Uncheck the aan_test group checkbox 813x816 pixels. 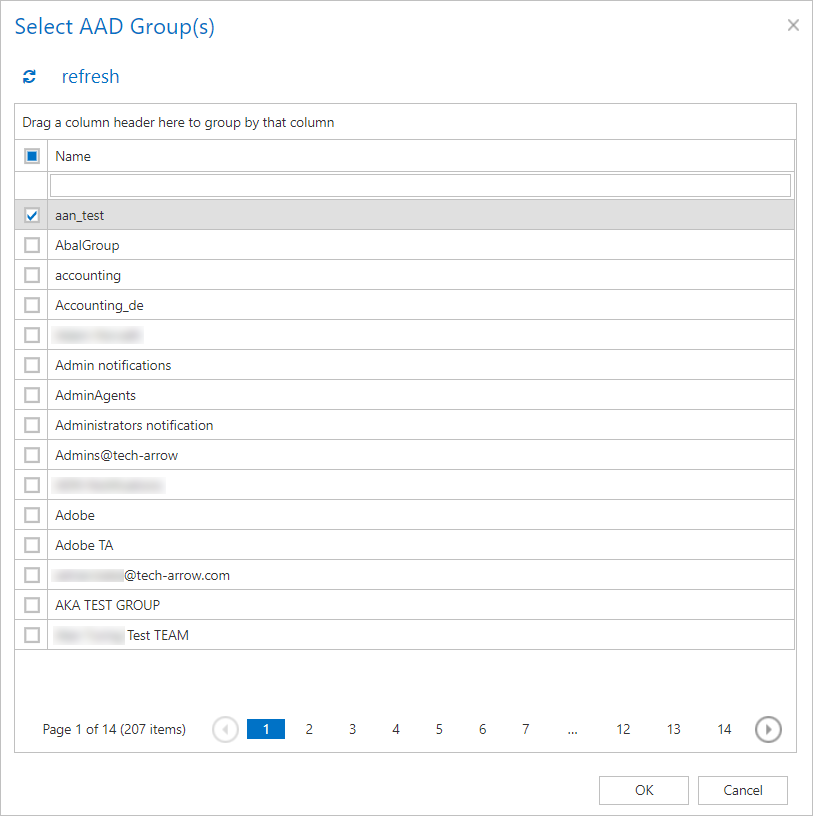tap(32, 215)
